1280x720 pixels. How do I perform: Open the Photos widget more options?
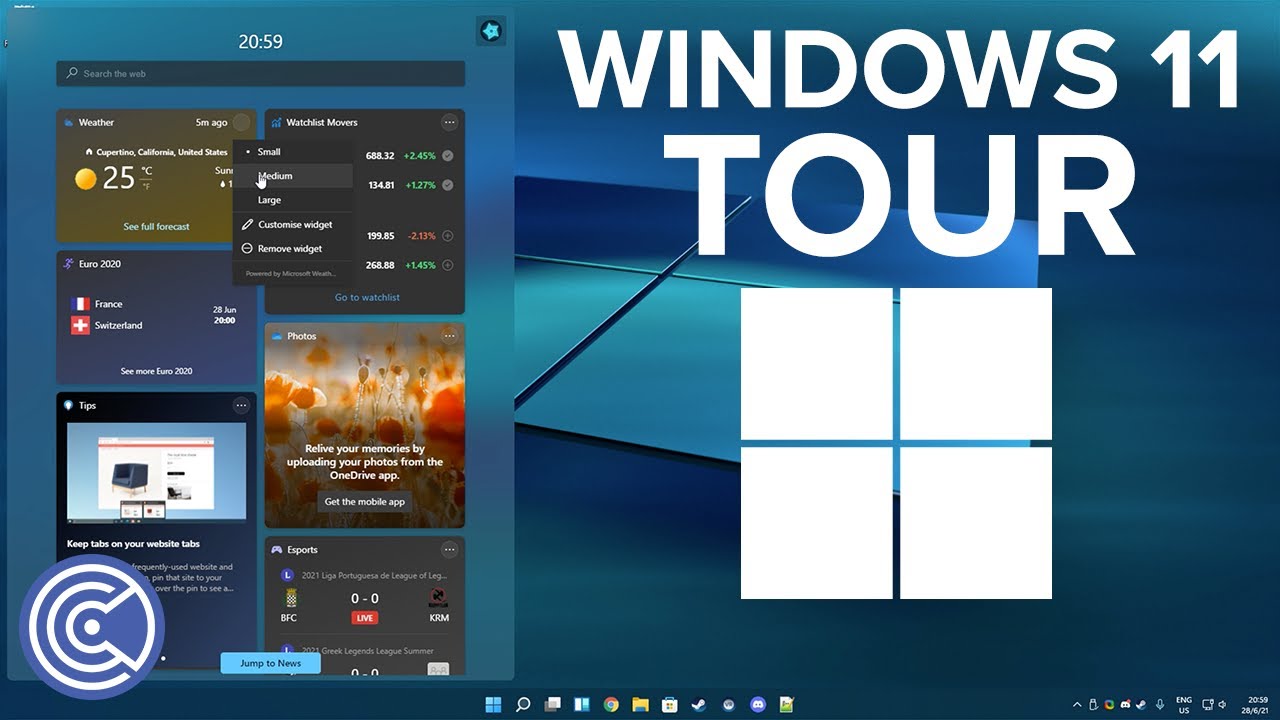(449, 336)
